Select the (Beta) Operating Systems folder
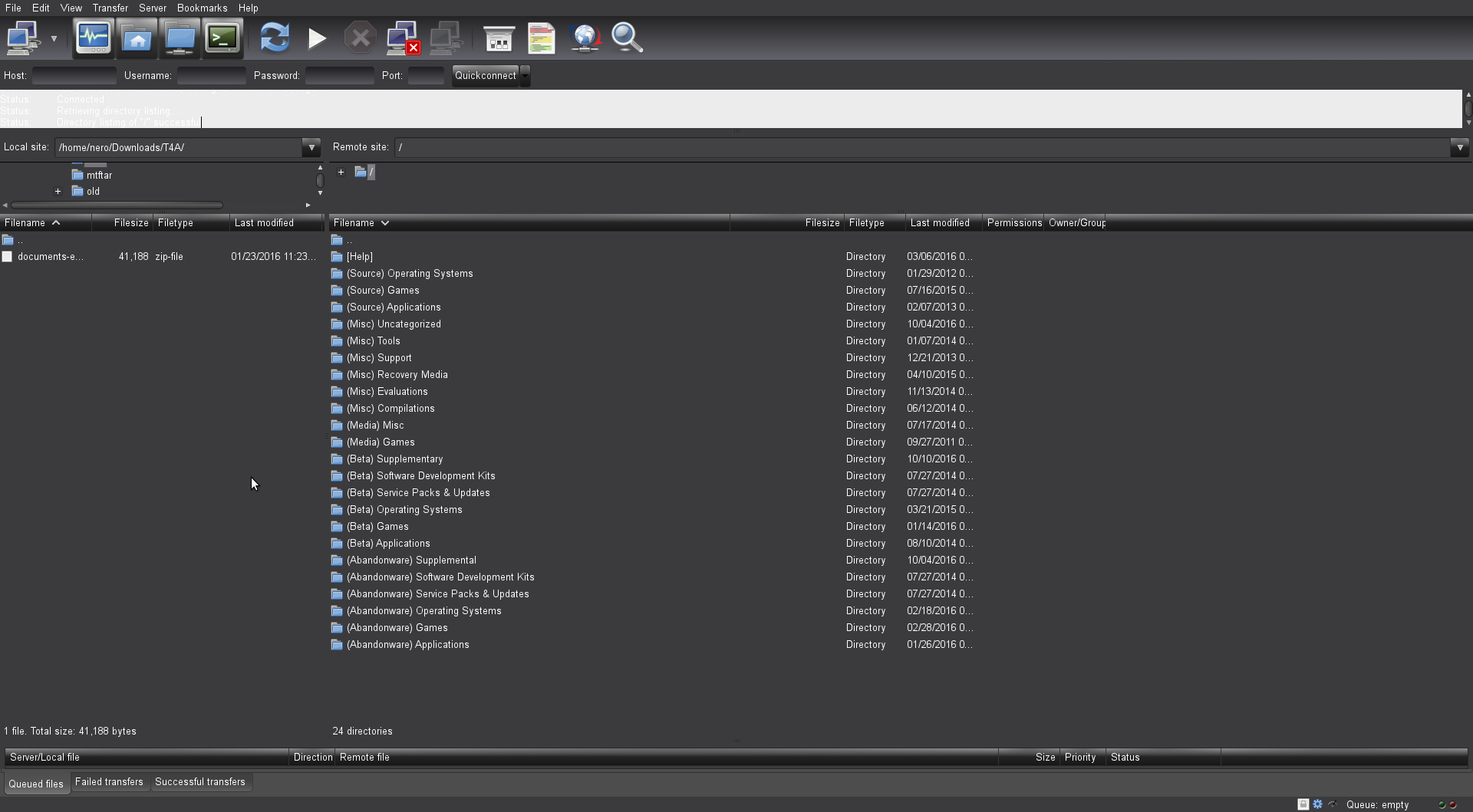The height and width of the screenshot is (812, 1473). [404, 510]
